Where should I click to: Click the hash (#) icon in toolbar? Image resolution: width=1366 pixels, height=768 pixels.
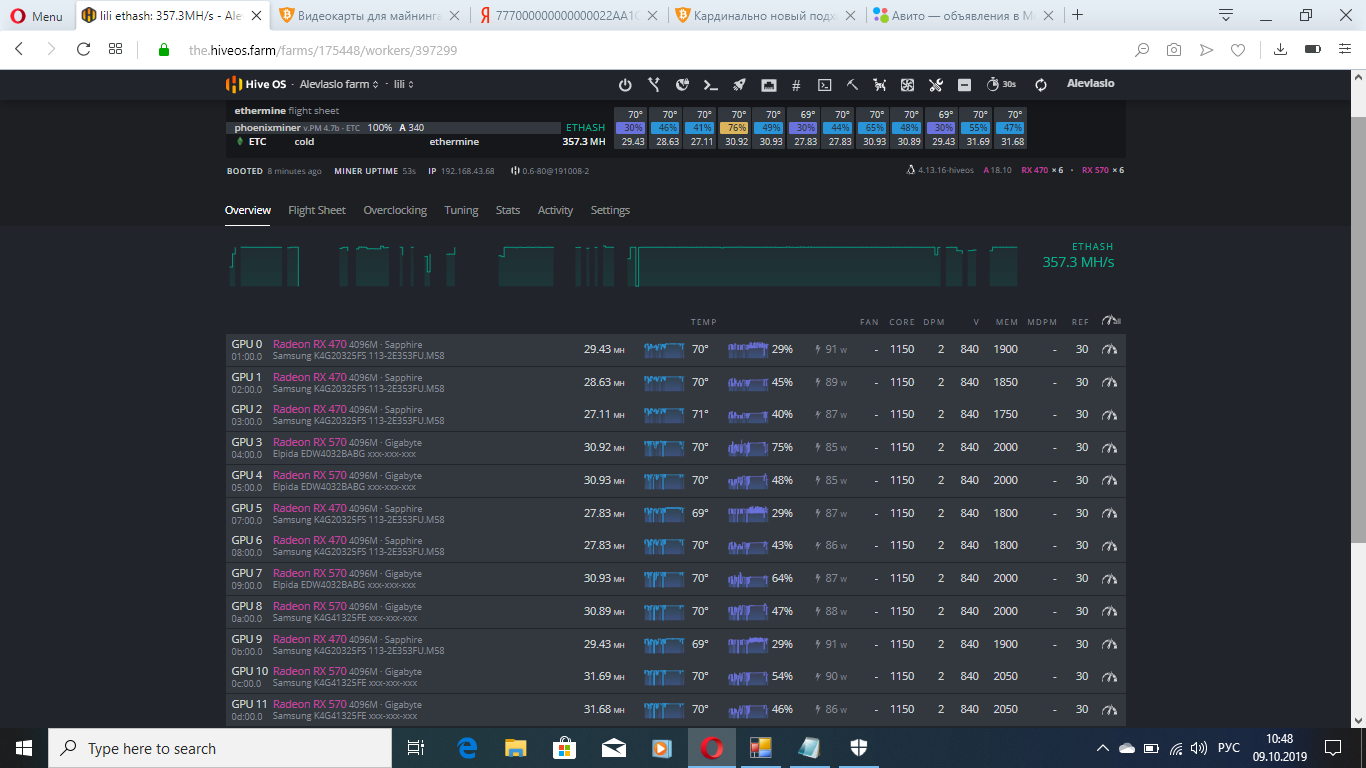click(x=796, y=85)
